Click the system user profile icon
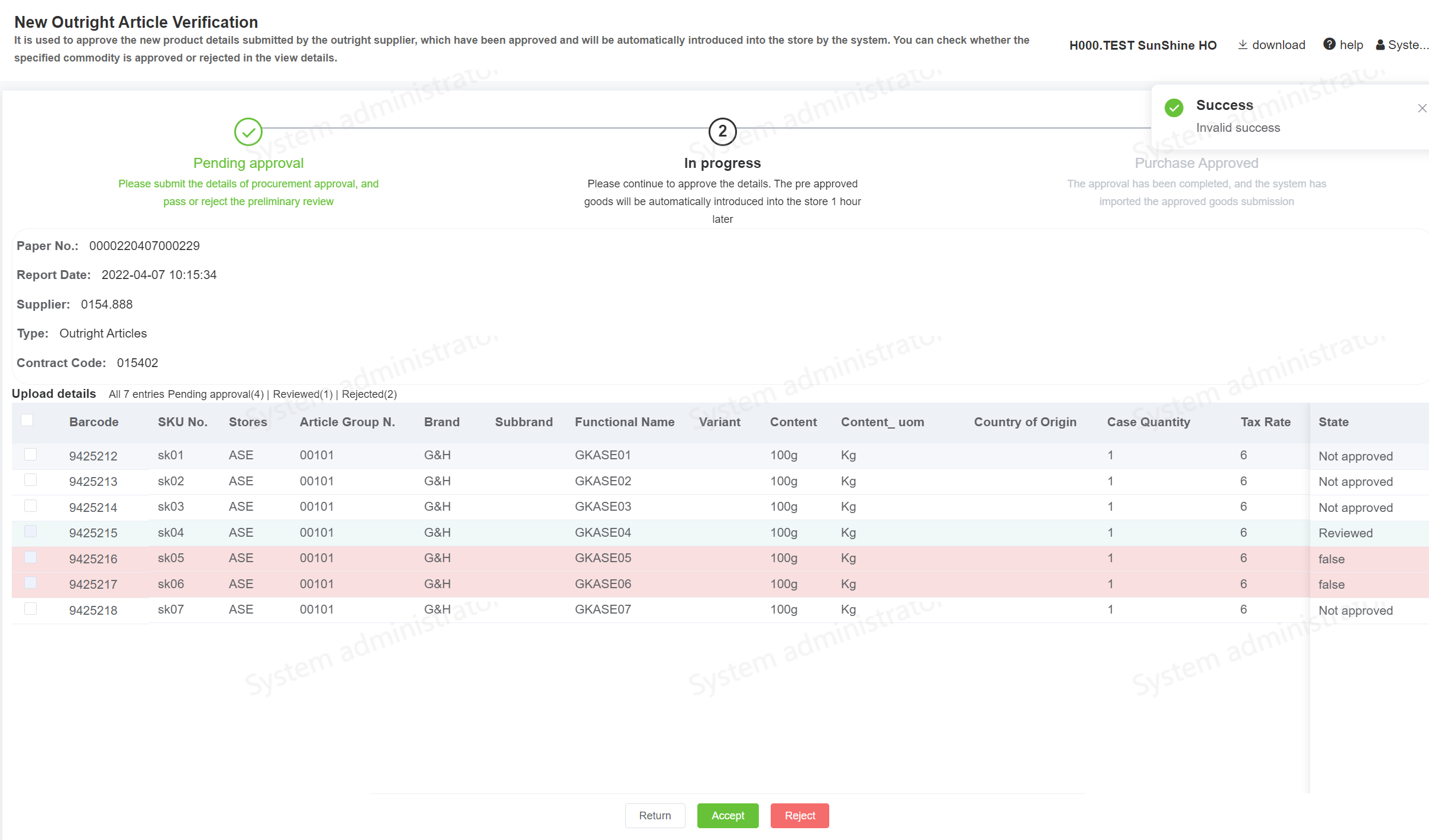This screenshot has height=840, width=1429. click(x=1380, y=45)
